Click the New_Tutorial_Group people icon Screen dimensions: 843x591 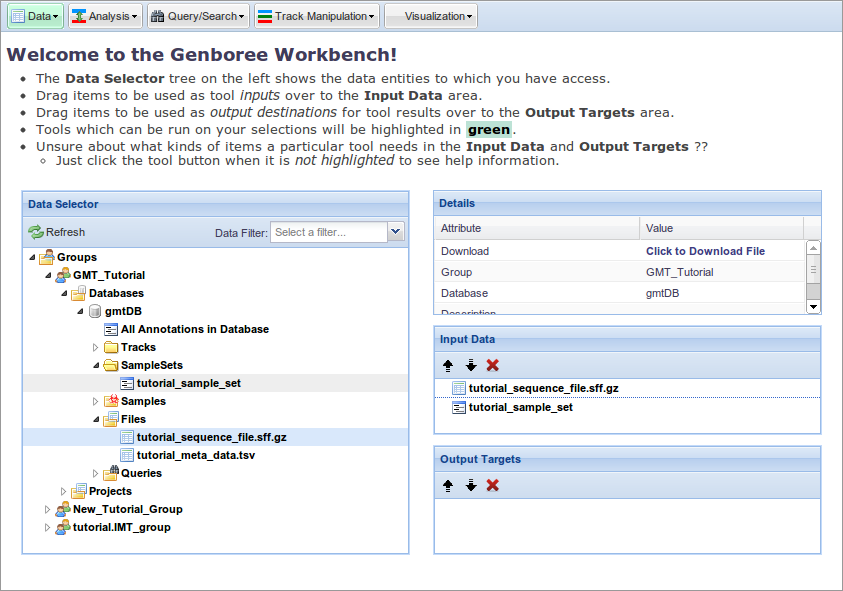click(63, 509)
